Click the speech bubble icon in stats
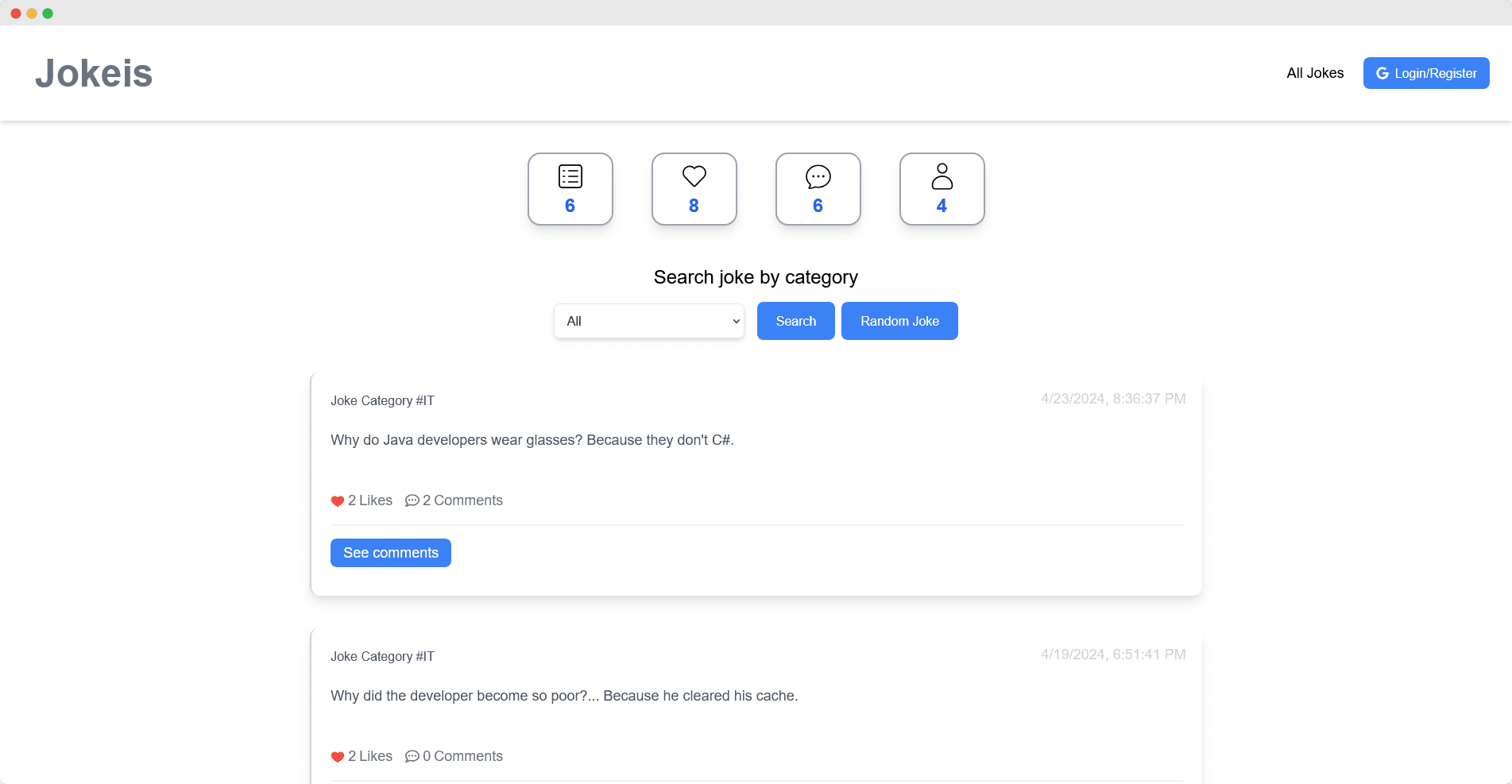This screenshot has width=1512, height=784. point(818,176)
